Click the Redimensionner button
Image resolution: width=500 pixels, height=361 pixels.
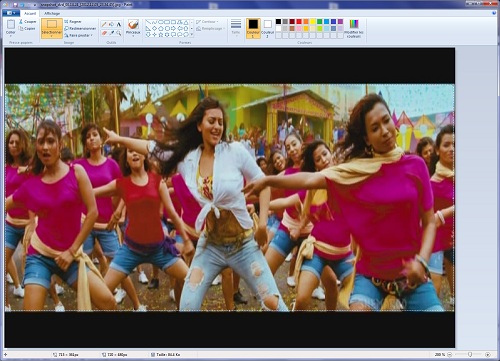[80, 28]
